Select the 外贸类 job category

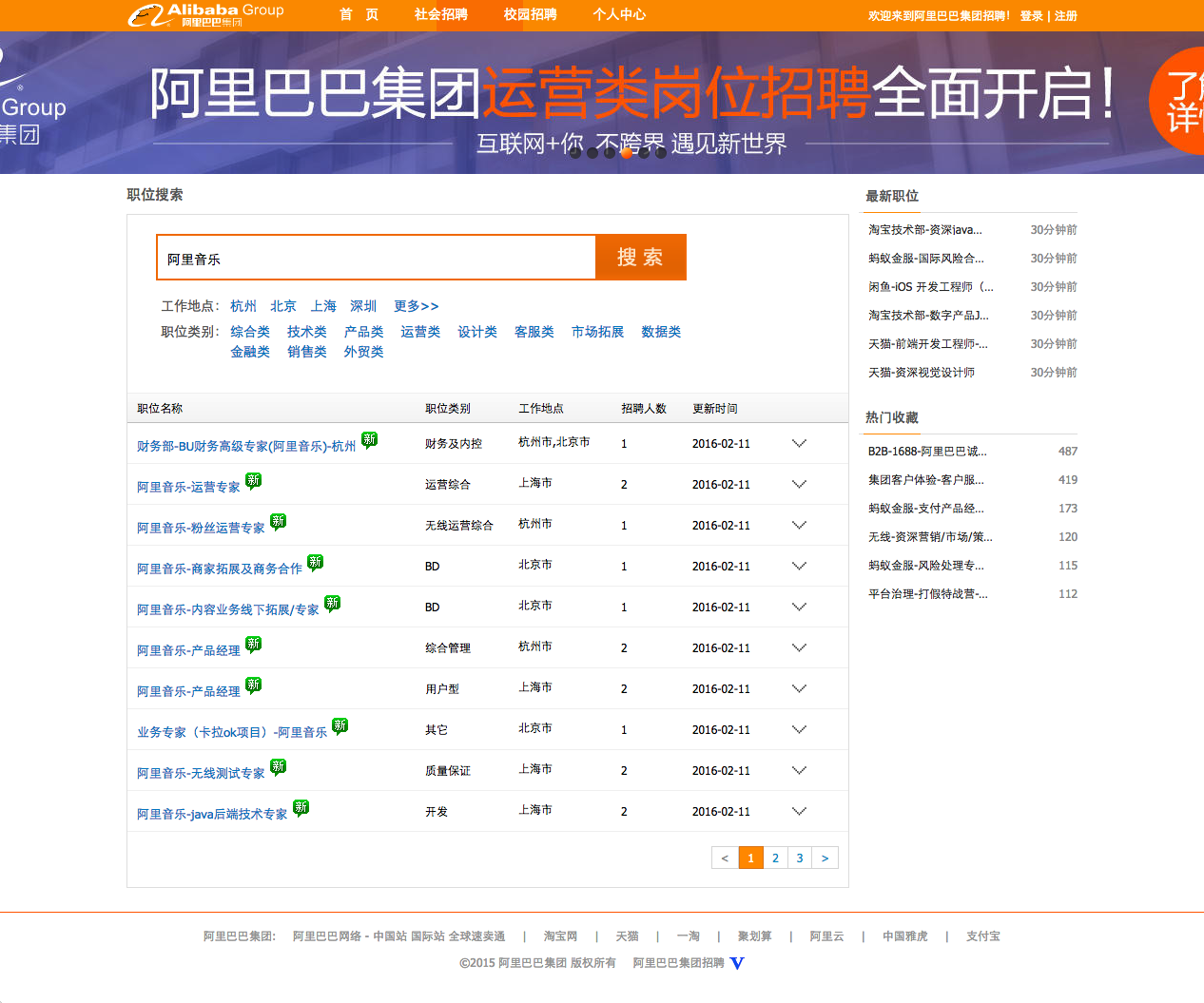tap(364, 352)
